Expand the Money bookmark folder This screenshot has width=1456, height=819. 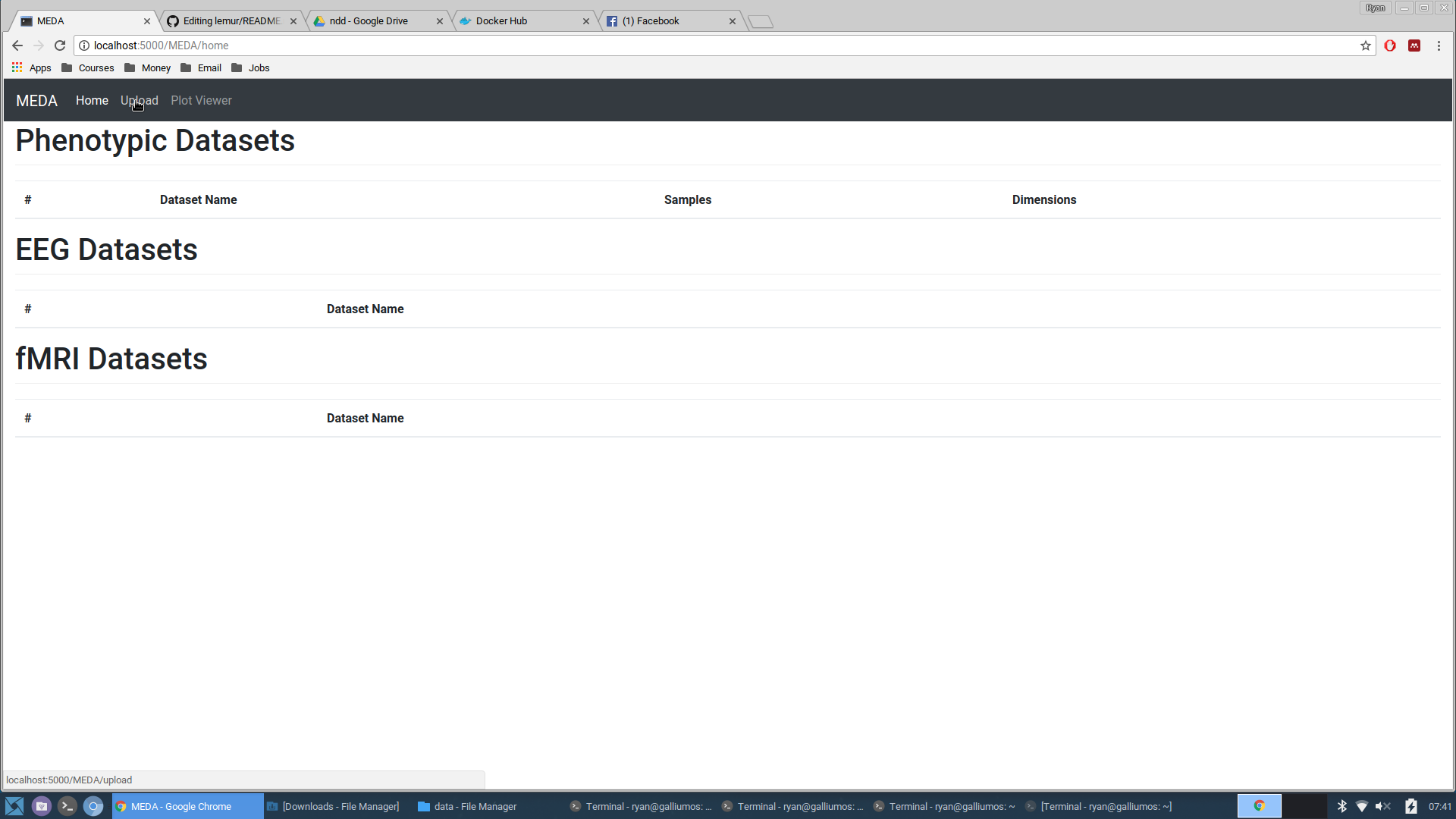click(x=148, y=67)
